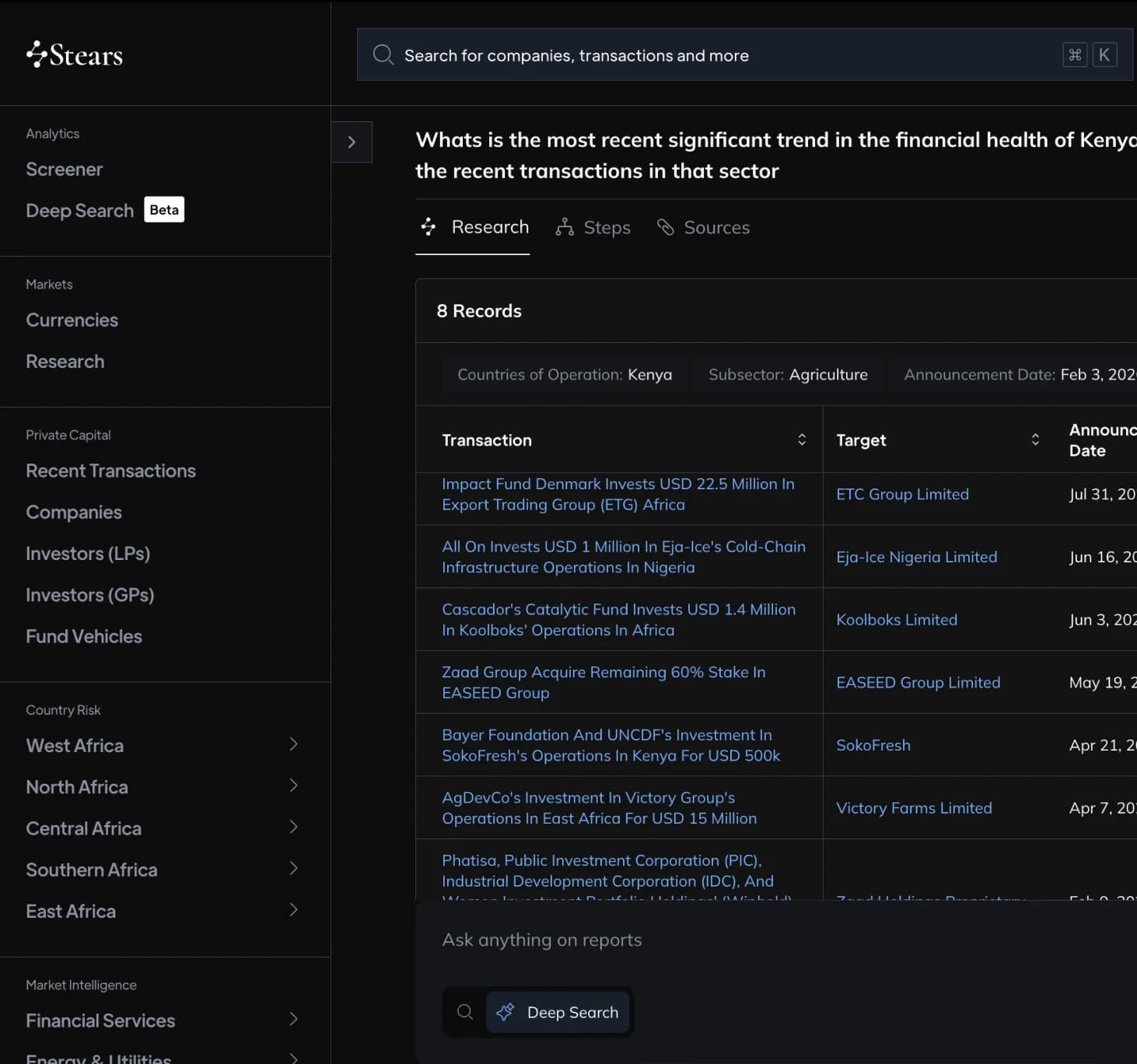
Task: Click the Deep Search button
Action: pos(558,1012)
